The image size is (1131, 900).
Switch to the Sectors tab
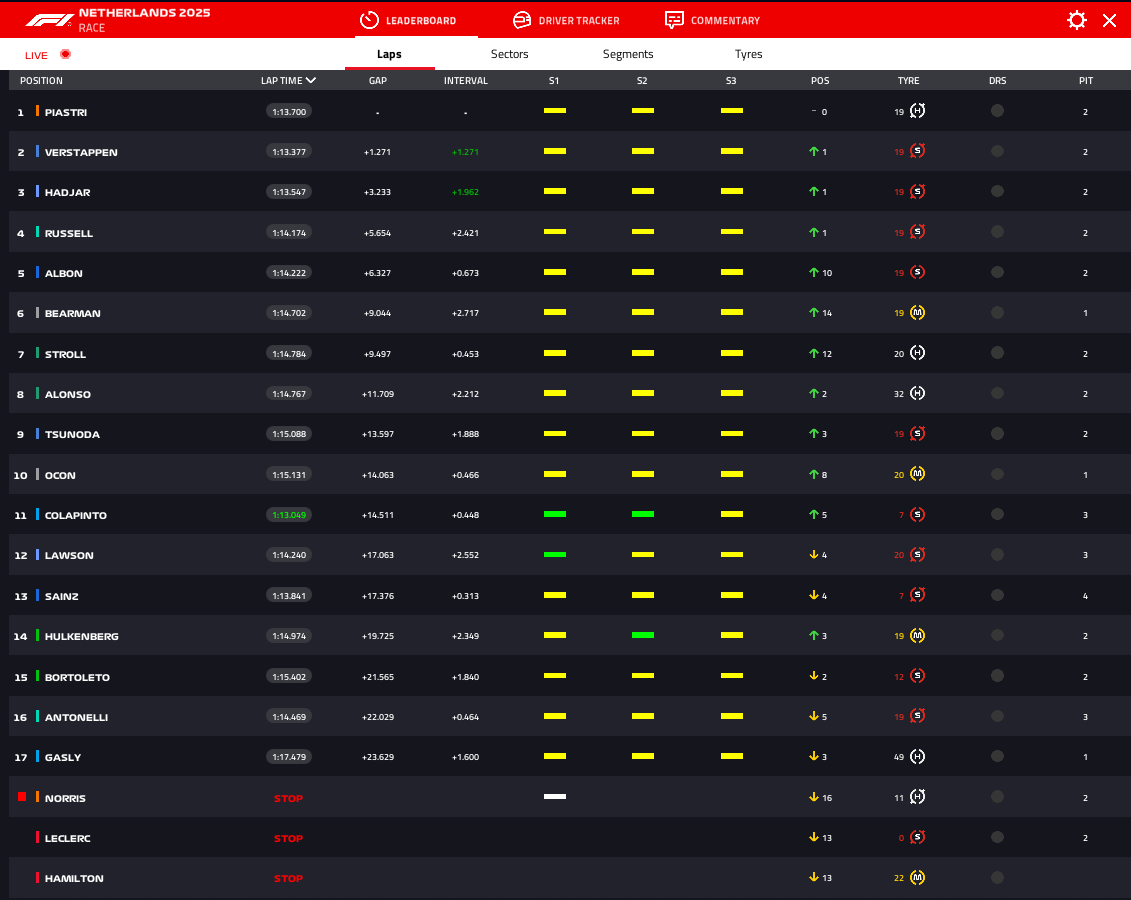(x=509, y=54)
